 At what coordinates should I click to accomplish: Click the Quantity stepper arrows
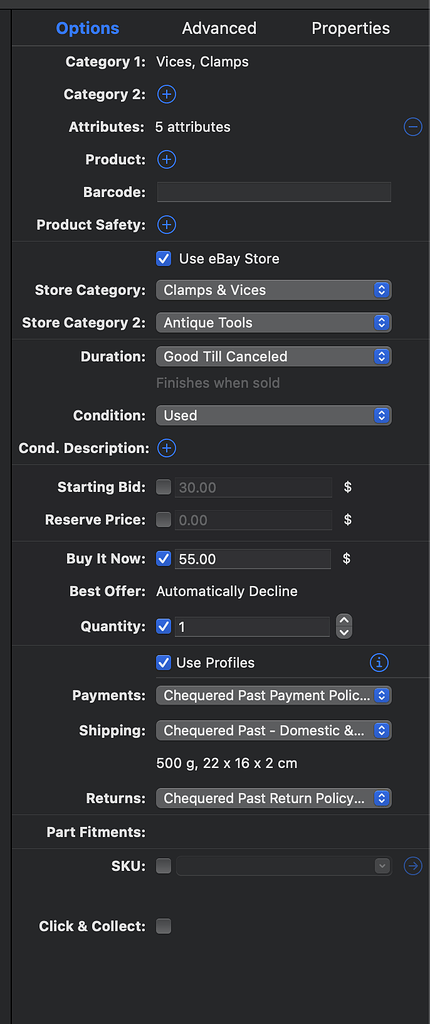[x=344, y=626]
